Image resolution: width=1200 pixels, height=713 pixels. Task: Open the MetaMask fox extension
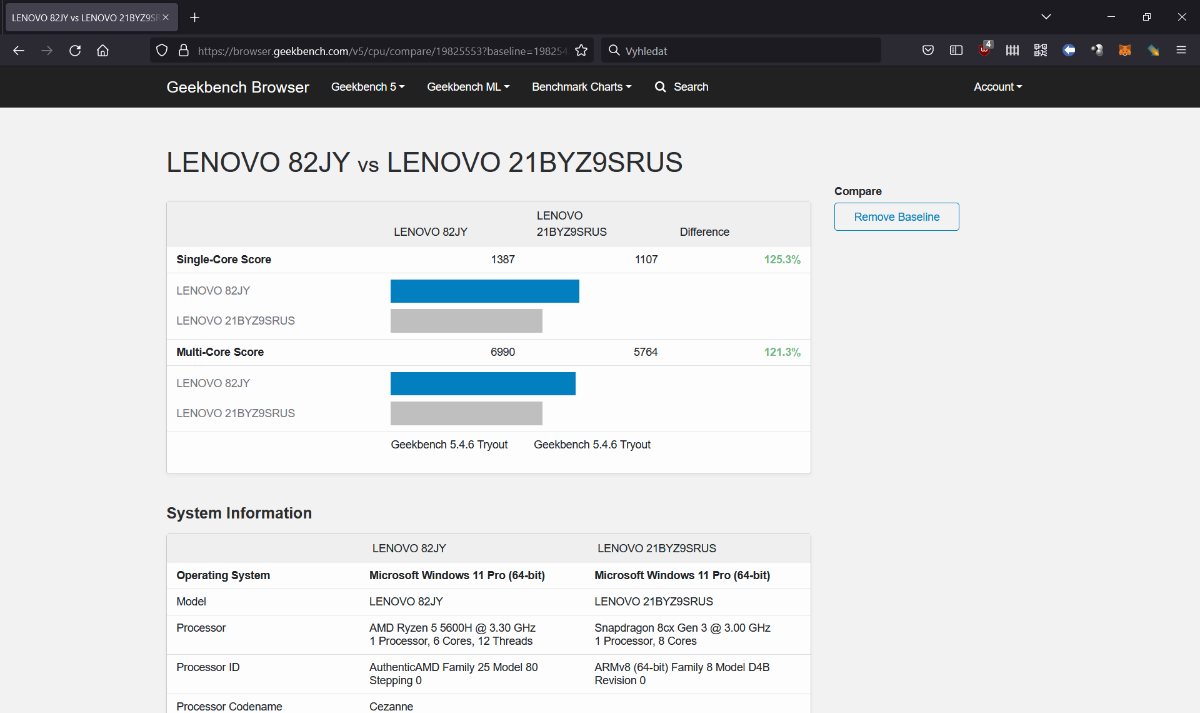click(1125, 50)
